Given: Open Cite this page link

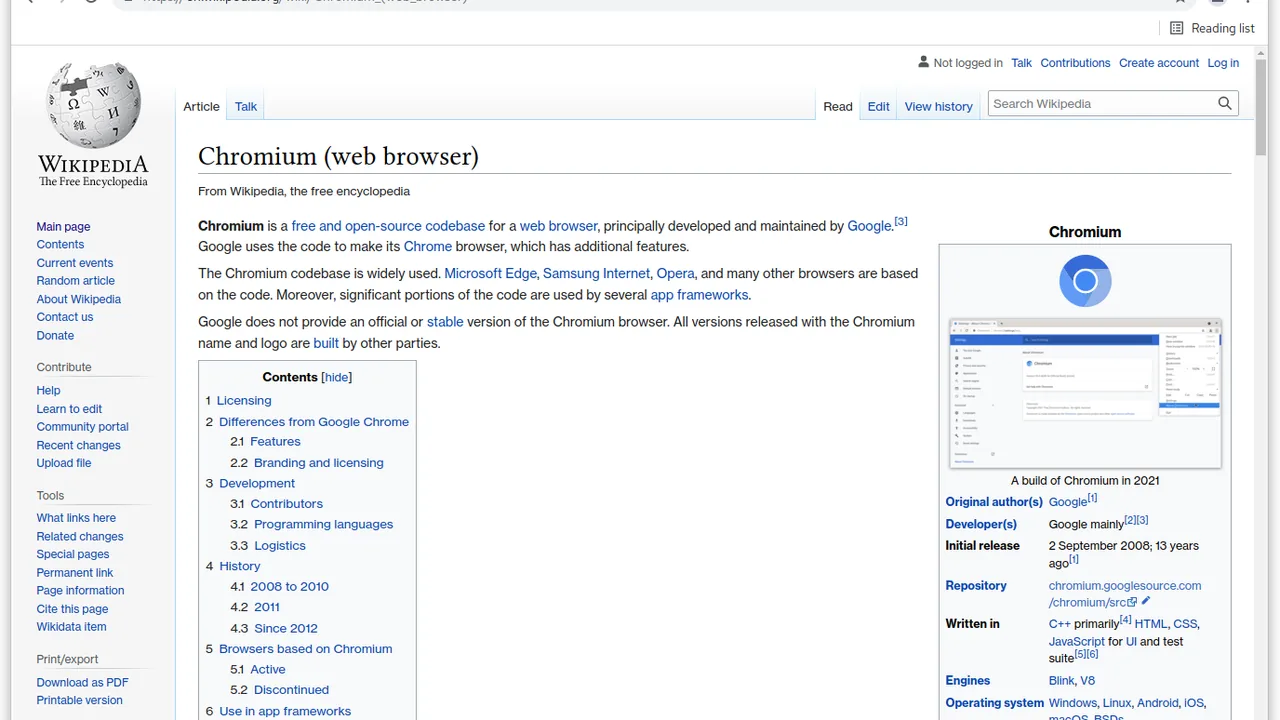Looking at the screenshot, I should point(72,609).
